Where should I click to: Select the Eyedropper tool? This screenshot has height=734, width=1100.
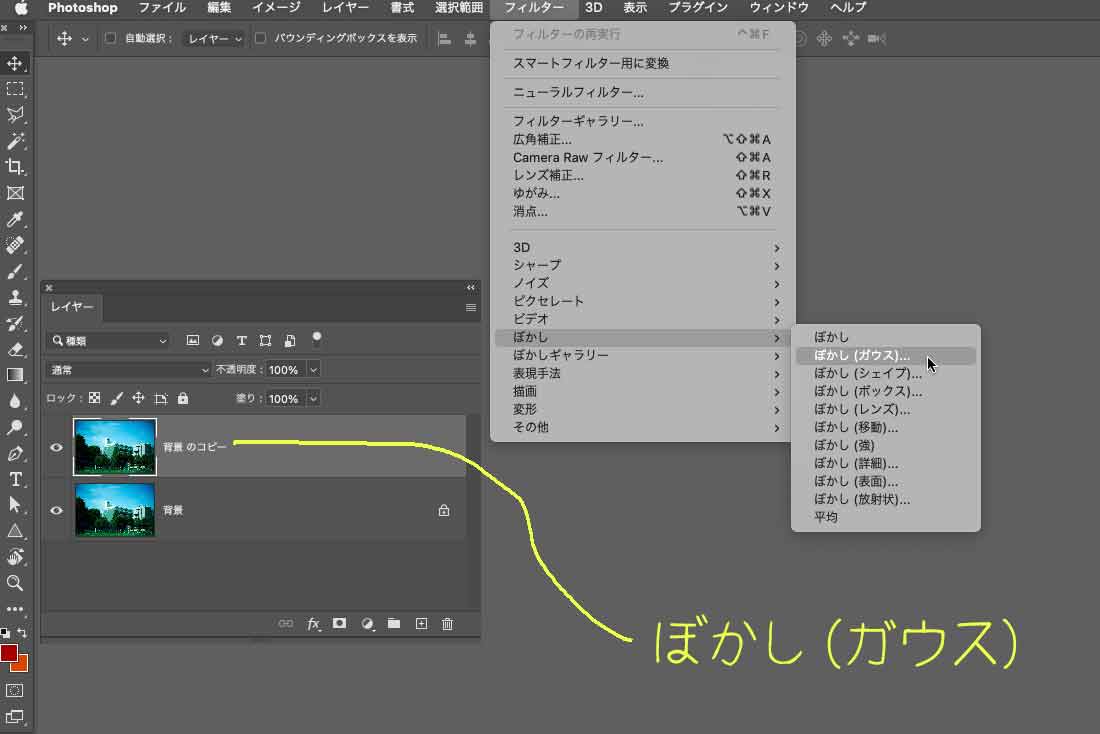point(15,219)
